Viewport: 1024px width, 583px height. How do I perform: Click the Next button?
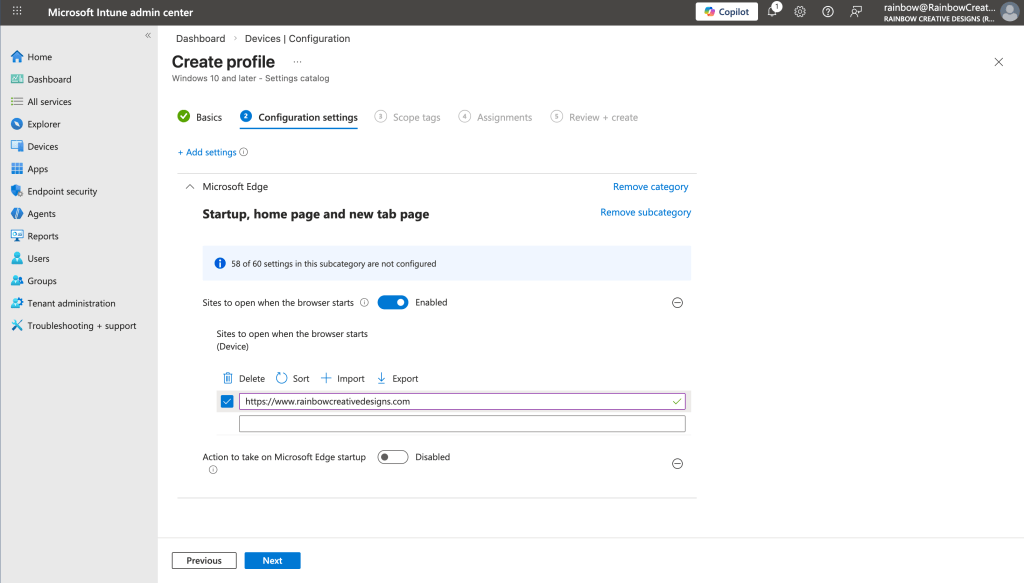[272, 561]
